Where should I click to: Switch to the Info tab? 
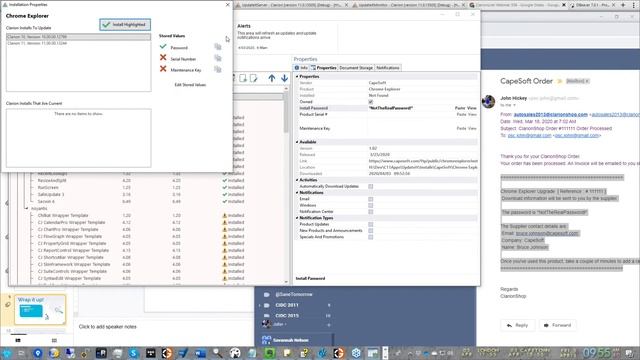(301, 68)
